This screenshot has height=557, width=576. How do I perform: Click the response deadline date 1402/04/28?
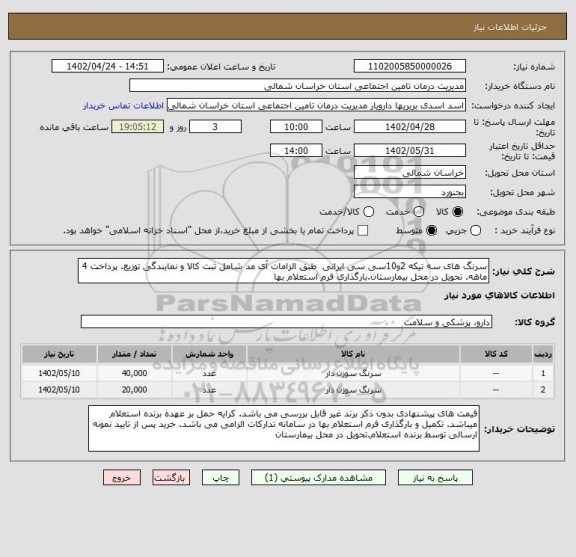coord(410,127)
